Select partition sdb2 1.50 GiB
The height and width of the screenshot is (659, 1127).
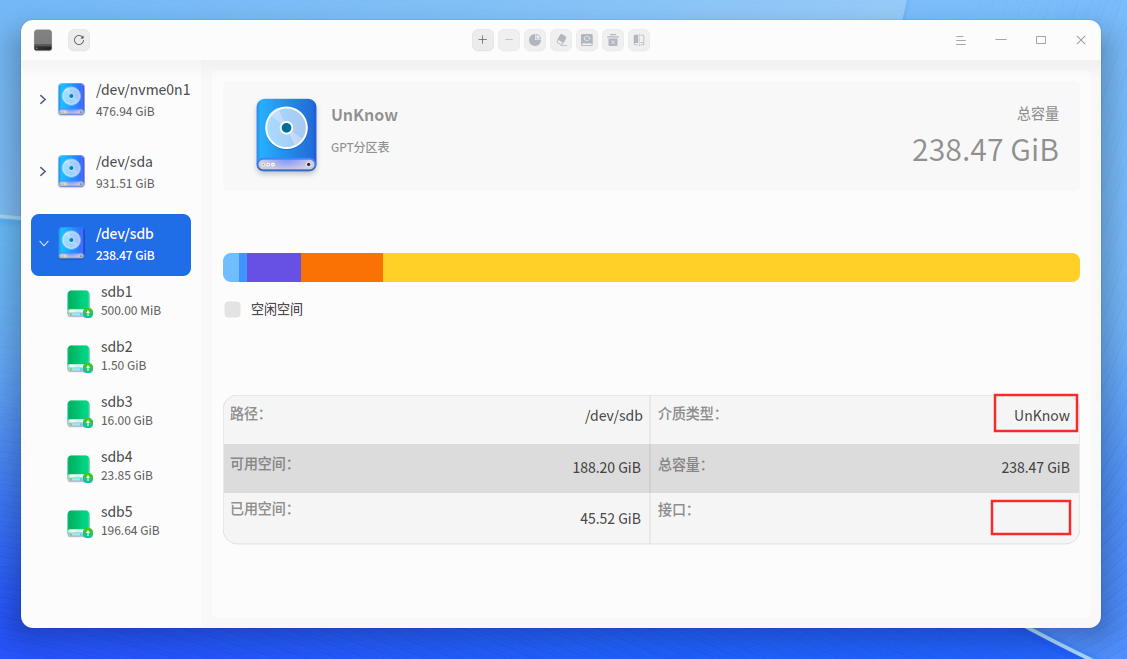(111, 356)
